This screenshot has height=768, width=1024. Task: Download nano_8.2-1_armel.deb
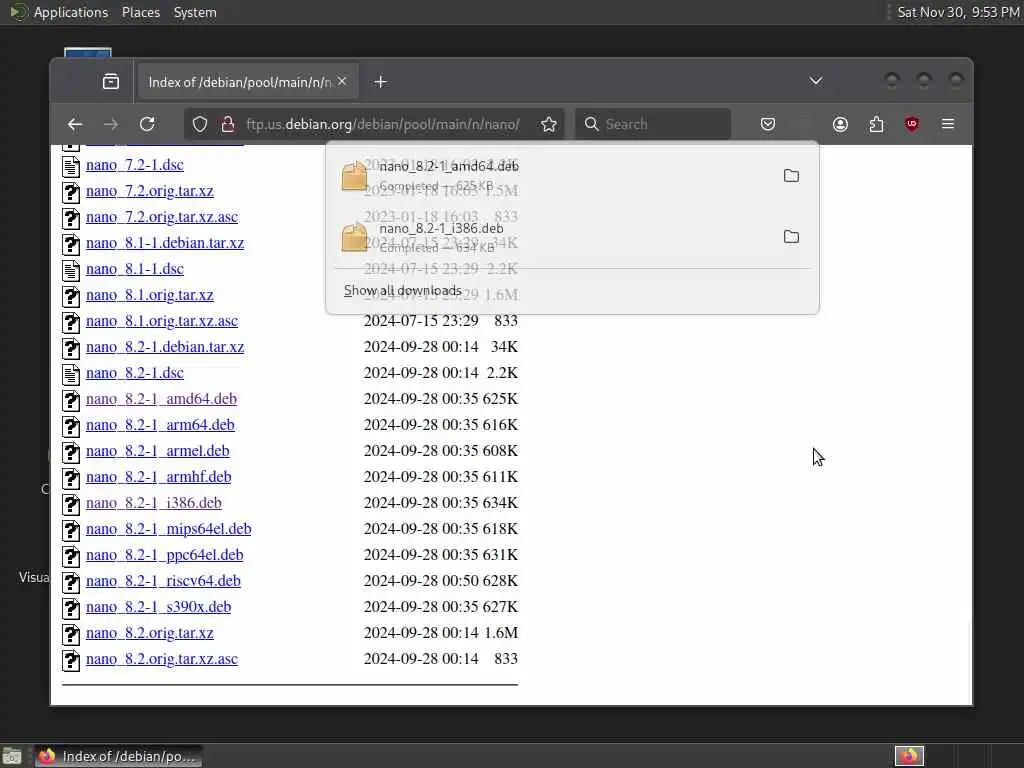click(x=157, y=451)
